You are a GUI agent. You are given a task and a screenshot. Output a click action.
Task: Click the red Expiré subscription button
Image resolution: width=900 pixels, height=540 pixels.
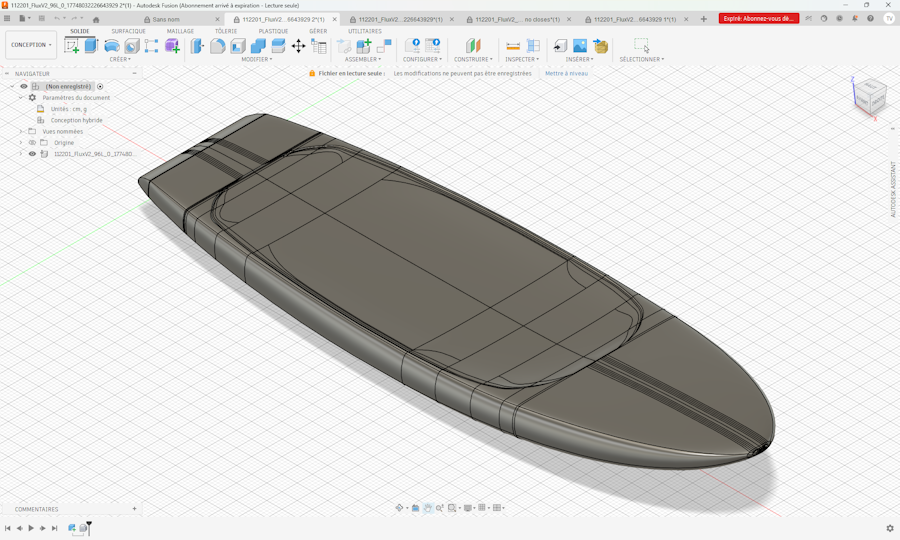[x=758, y=19]
